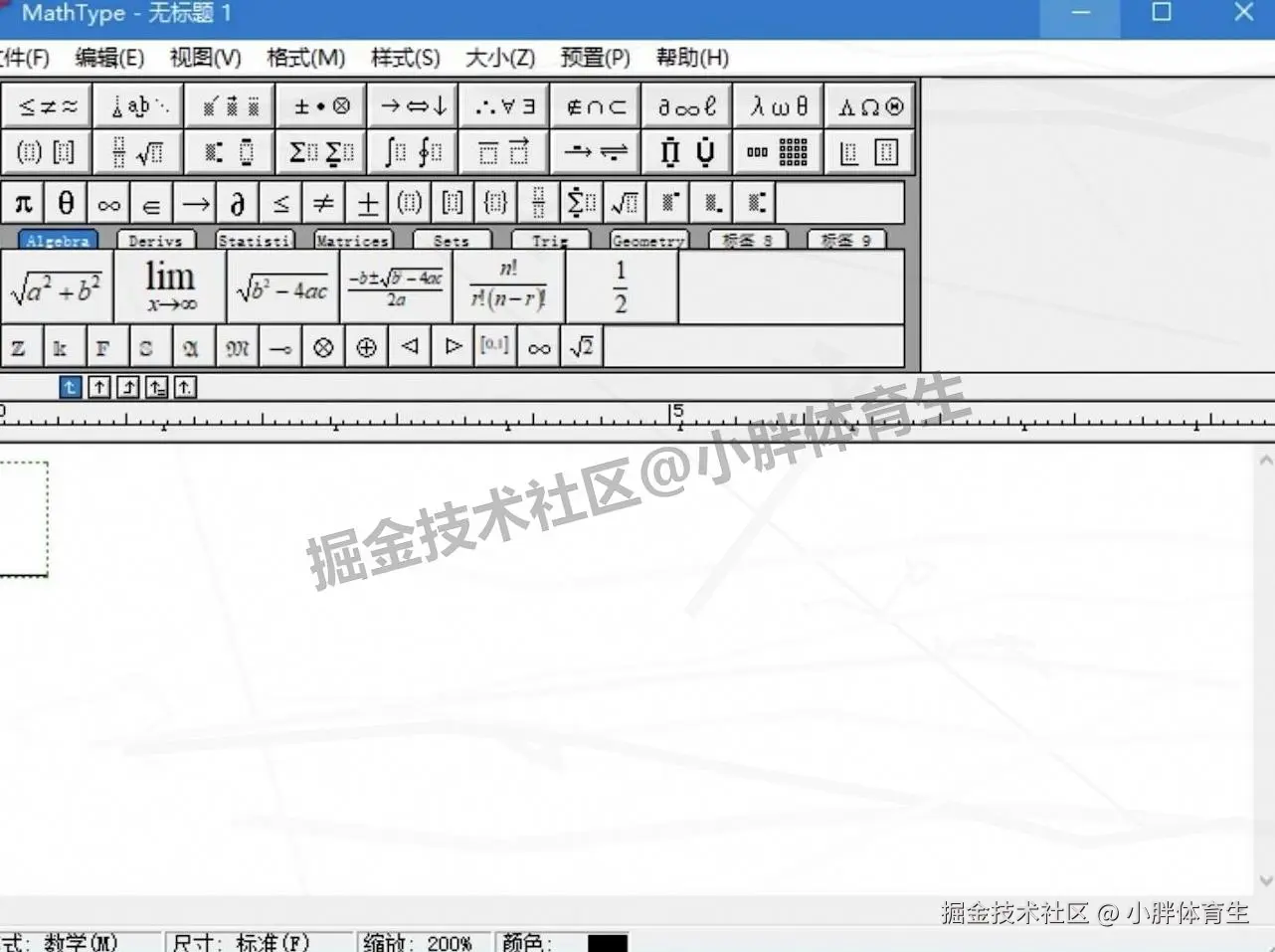Select the √2 icon in the Algebra small bar
Image resolution: width=1275 pixels, height=952 pixels.
tap(582, 346)
